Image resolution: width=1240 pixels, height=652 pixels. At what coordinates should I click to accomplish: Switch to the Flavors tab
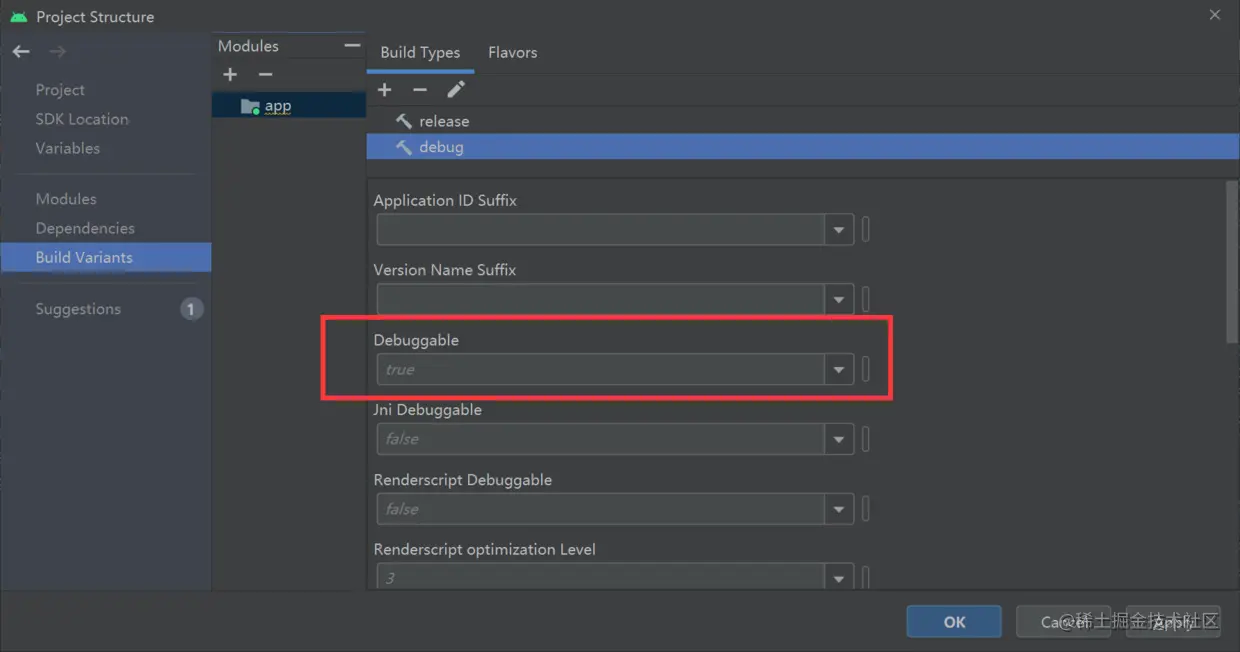coord(513,53)
